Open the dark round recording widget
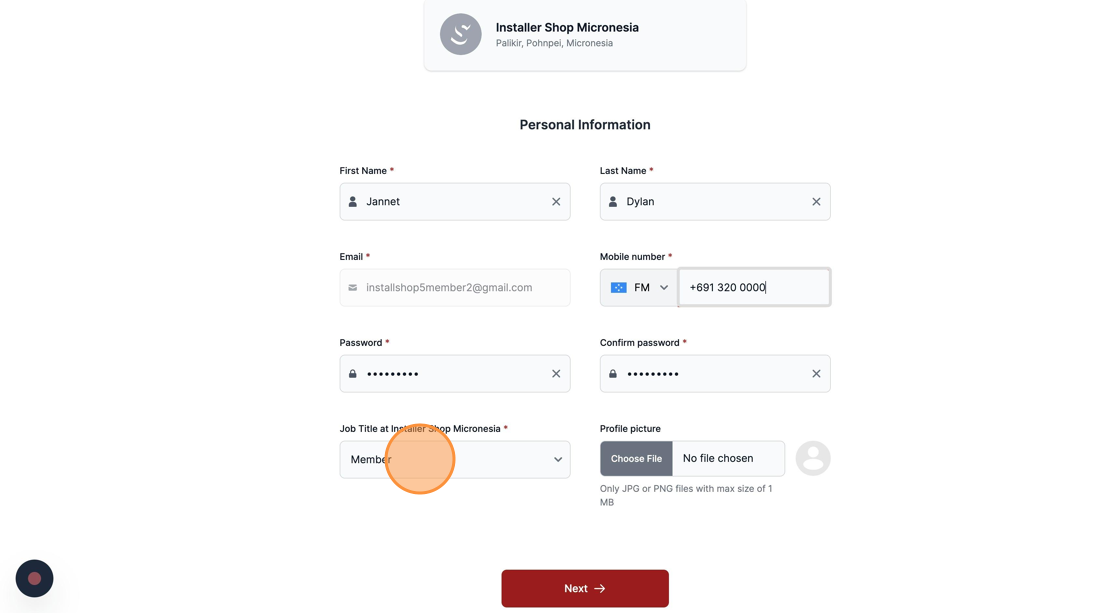The width and height of the screenshot is (1120, 613). pyautogui.click(x=34, y=578)
